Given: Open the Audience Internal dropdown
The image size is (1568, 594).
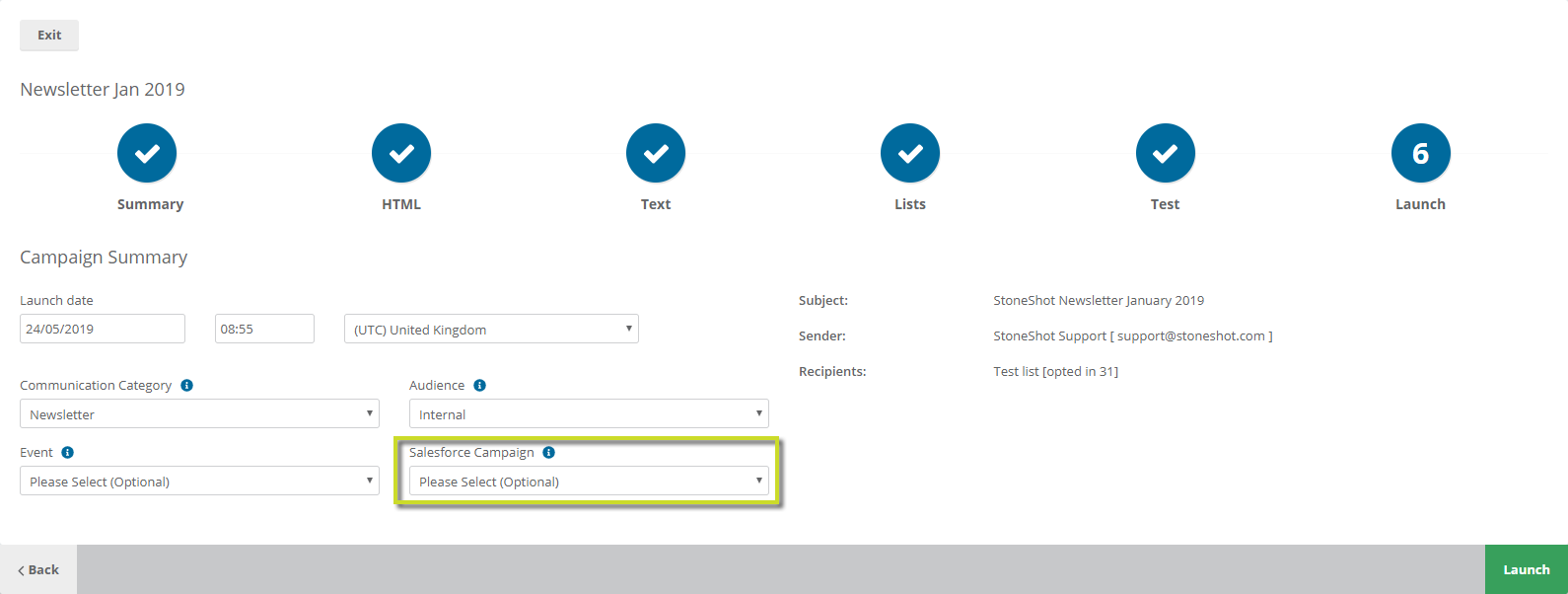Looking at the screenshot, I should coord(589,413).
